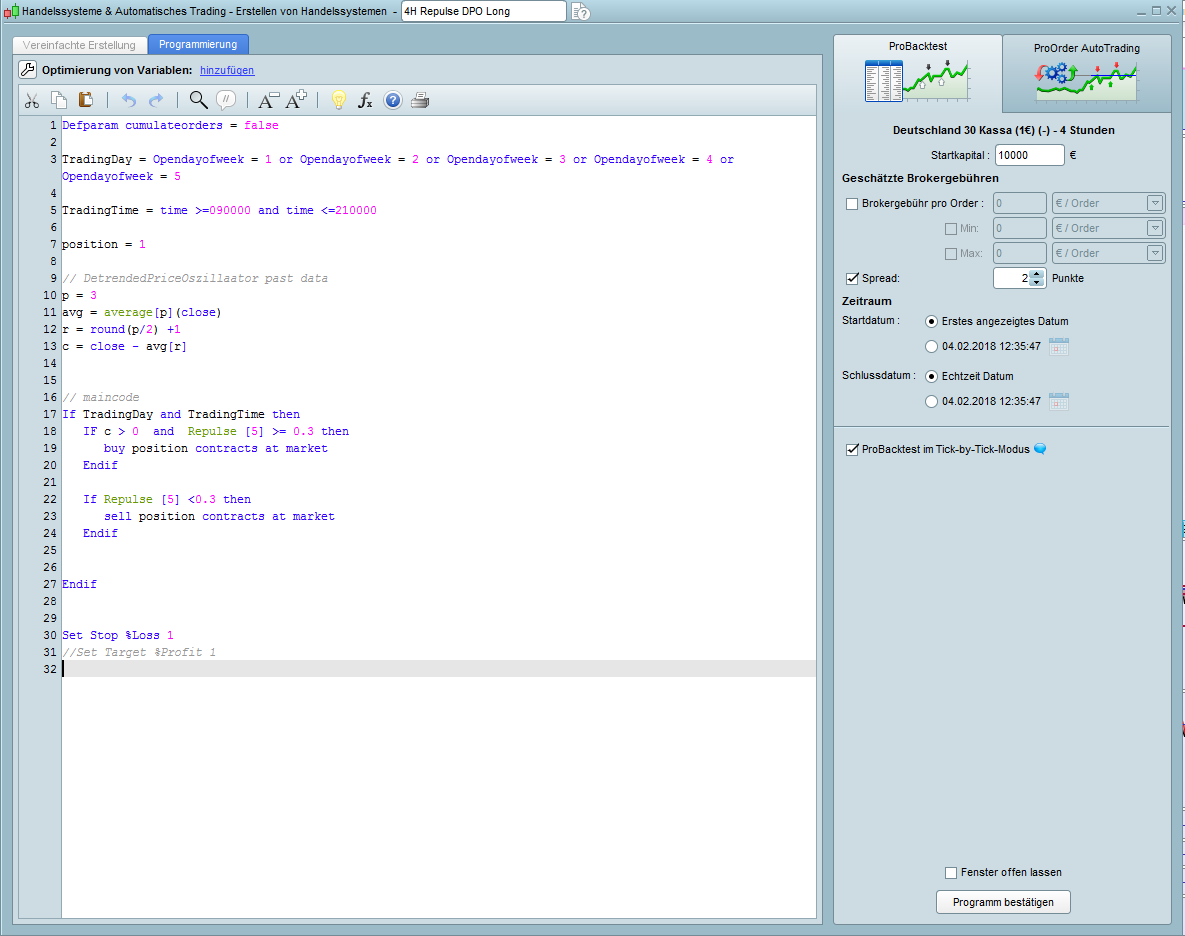Click the Startkapital input field
Viewport: 1185px width, 936px height.
tap(1029, 155)
